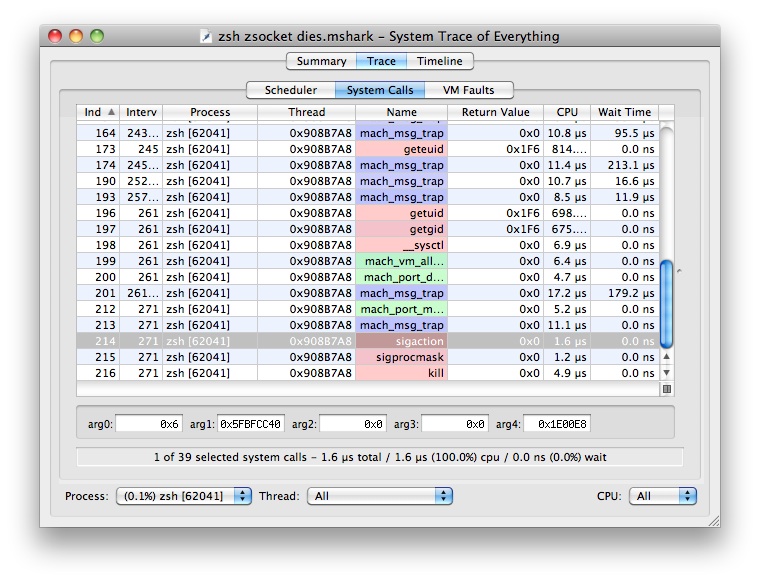This screenshot has width=760, height=582.
Task: Select the kill row at index 216
Action: [x=368, y=373]
